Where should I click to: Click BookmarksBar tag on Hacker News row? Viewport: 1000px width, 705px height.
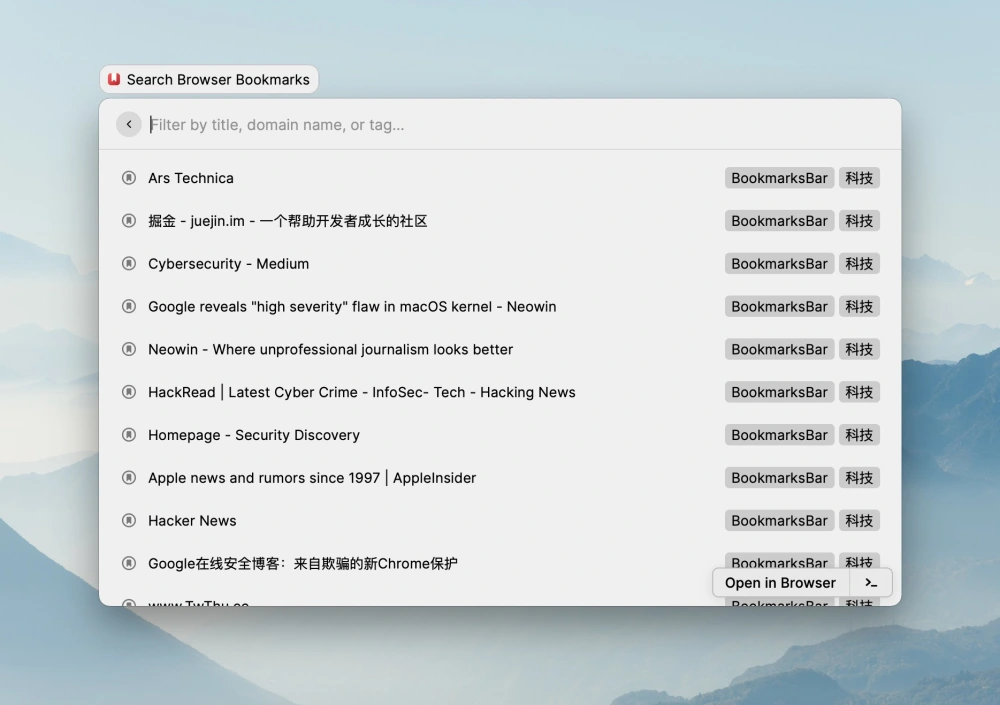779,520
